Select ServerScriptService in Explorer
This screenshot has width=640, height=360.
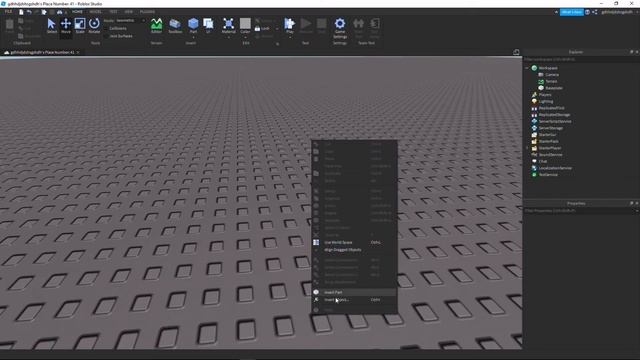(555, 121)
